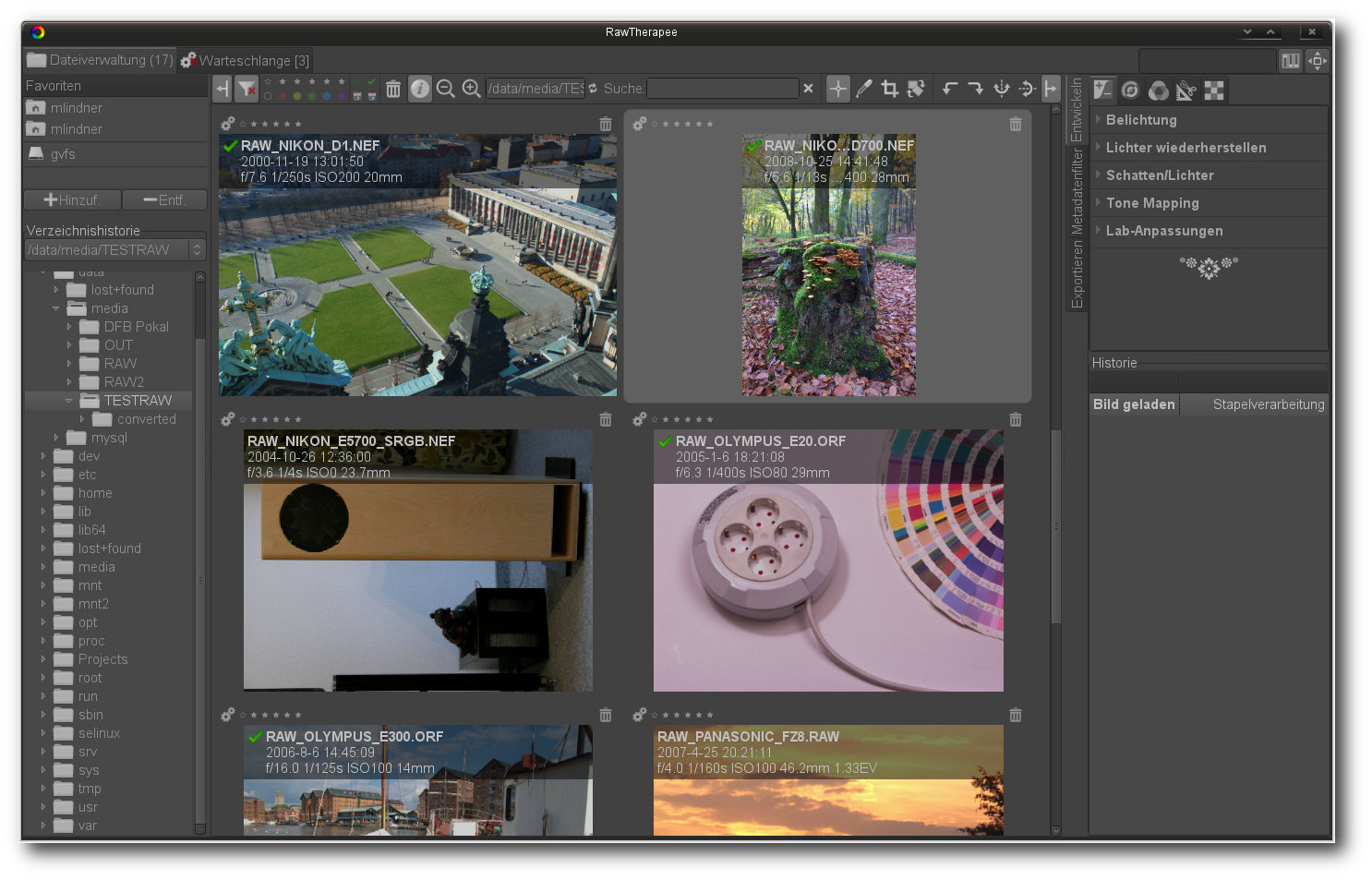Delete RAW_NIKON_D1.NEF with its trash icon
Viewport: 1372px width, 880px height.
coord(606,124)
